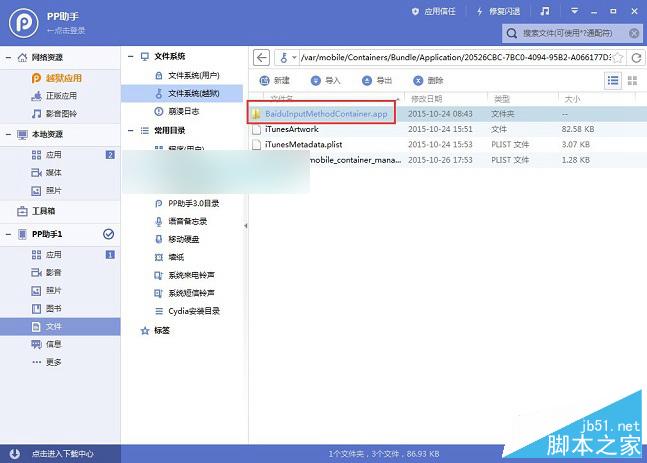
Task: Open Cydia安装目录 shortcut
Action: tap(187, 311)
